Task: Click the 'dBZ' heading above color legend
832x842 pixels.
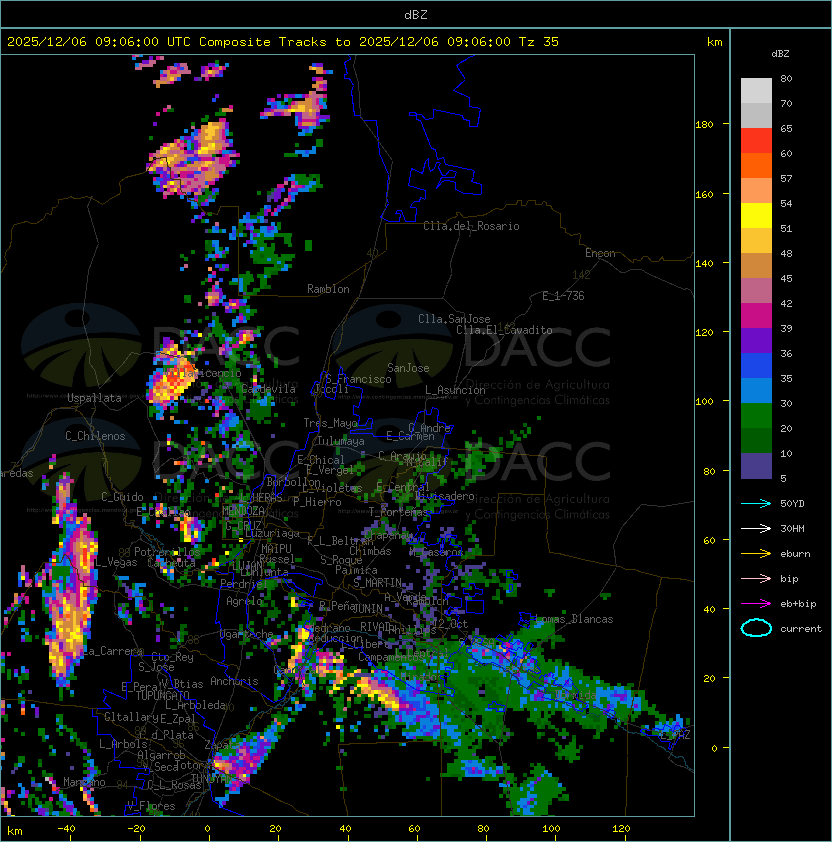Action: coord(780,54)
